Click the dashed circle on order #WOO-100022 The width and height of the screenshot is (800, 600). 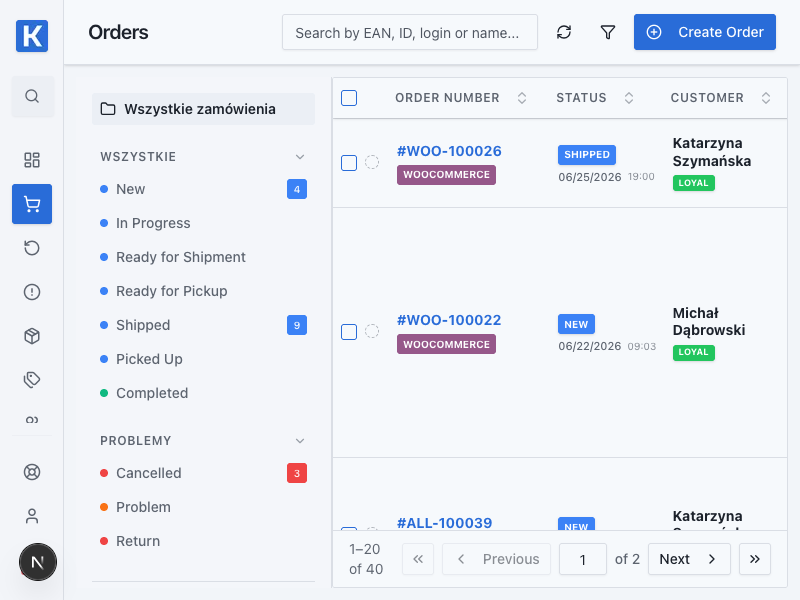pyautogui.click(x=372, y=331)
